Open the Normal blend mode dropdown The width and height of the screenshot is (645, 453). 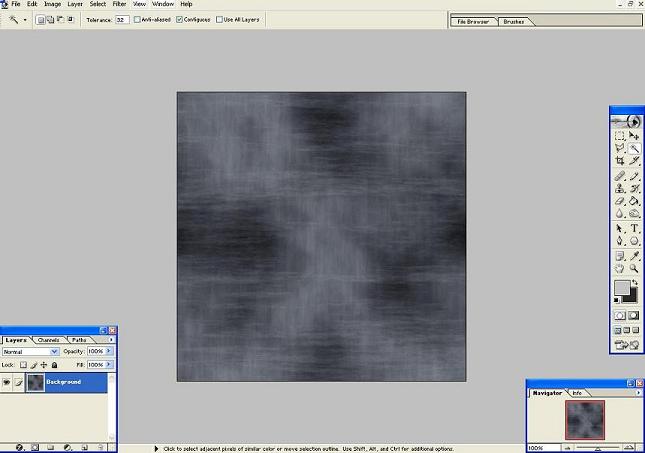(54, 352)
